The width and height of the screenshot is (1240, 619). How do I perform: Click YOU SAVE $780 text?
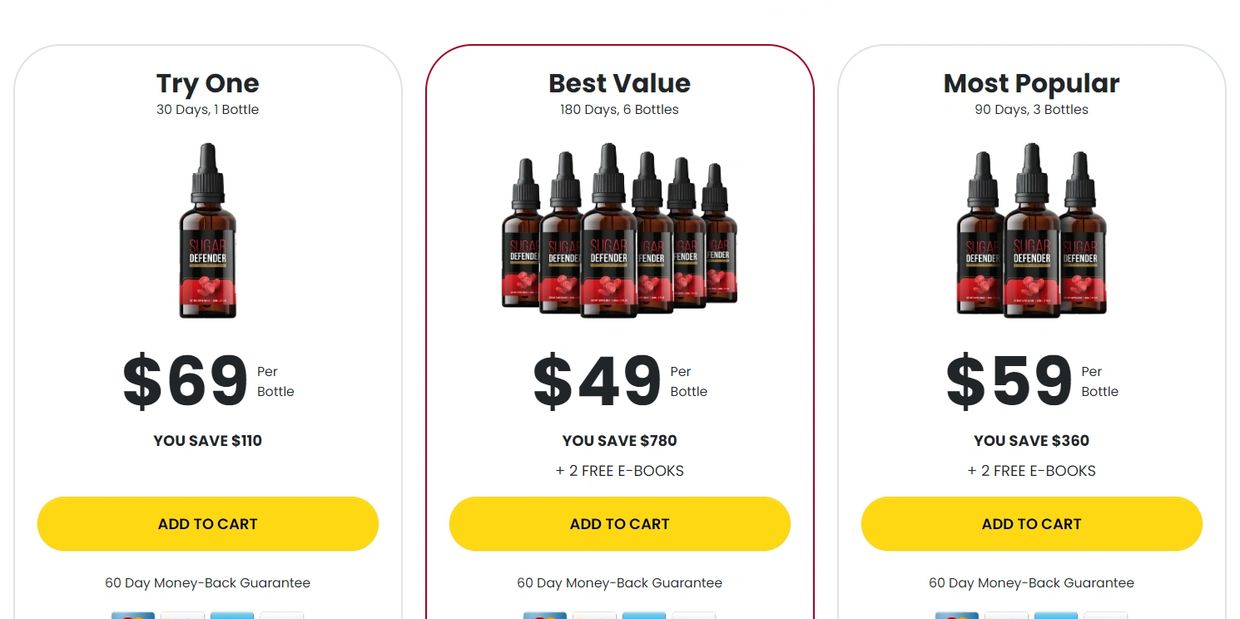(620, 440)
